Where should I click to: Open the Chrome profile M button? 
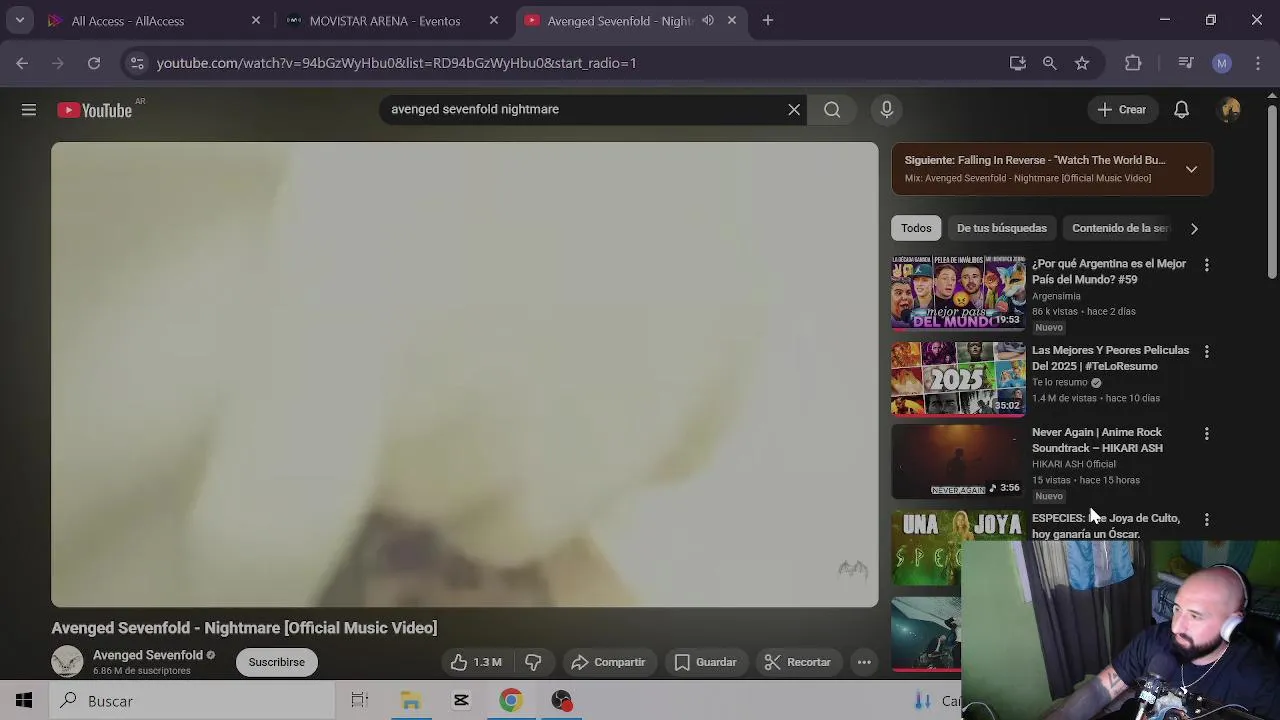(x=1222, y=63)
